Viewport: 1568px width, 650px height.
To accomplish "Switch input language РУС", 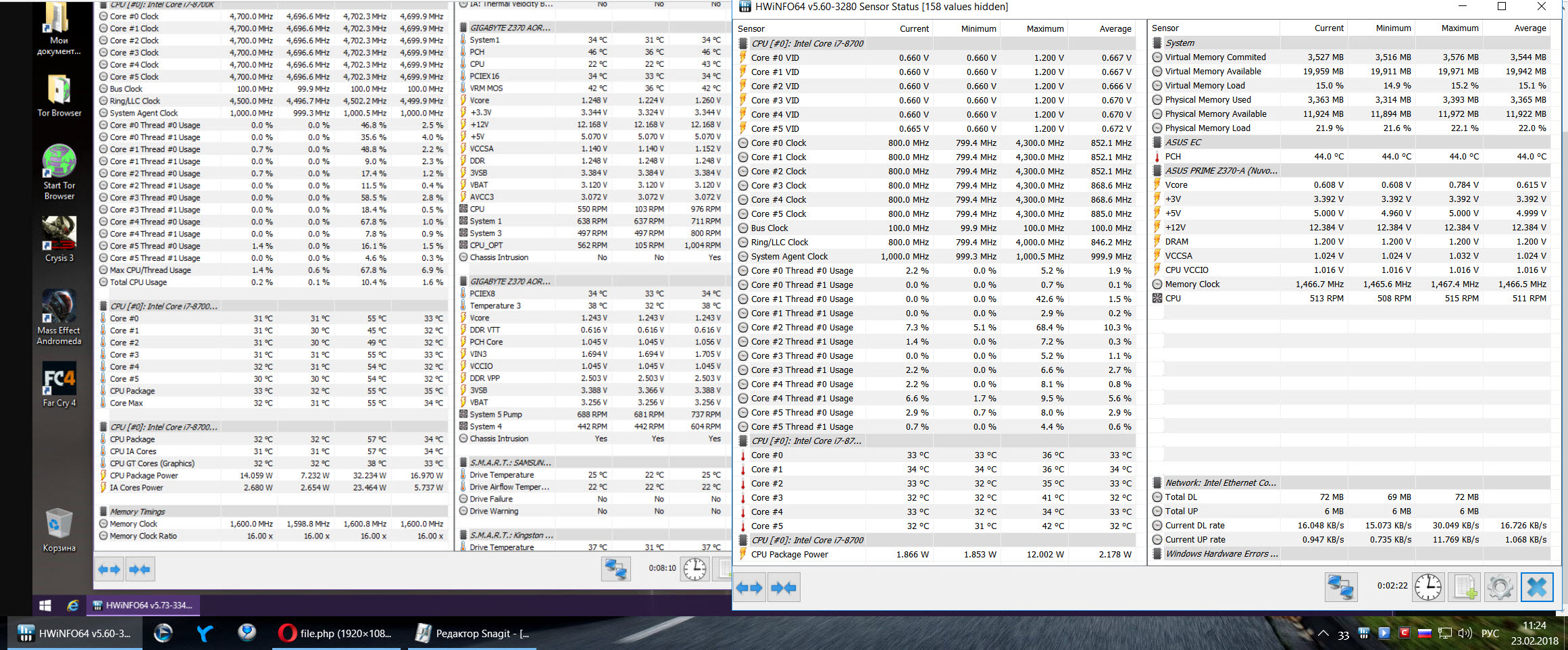I will pos(1490,634).
